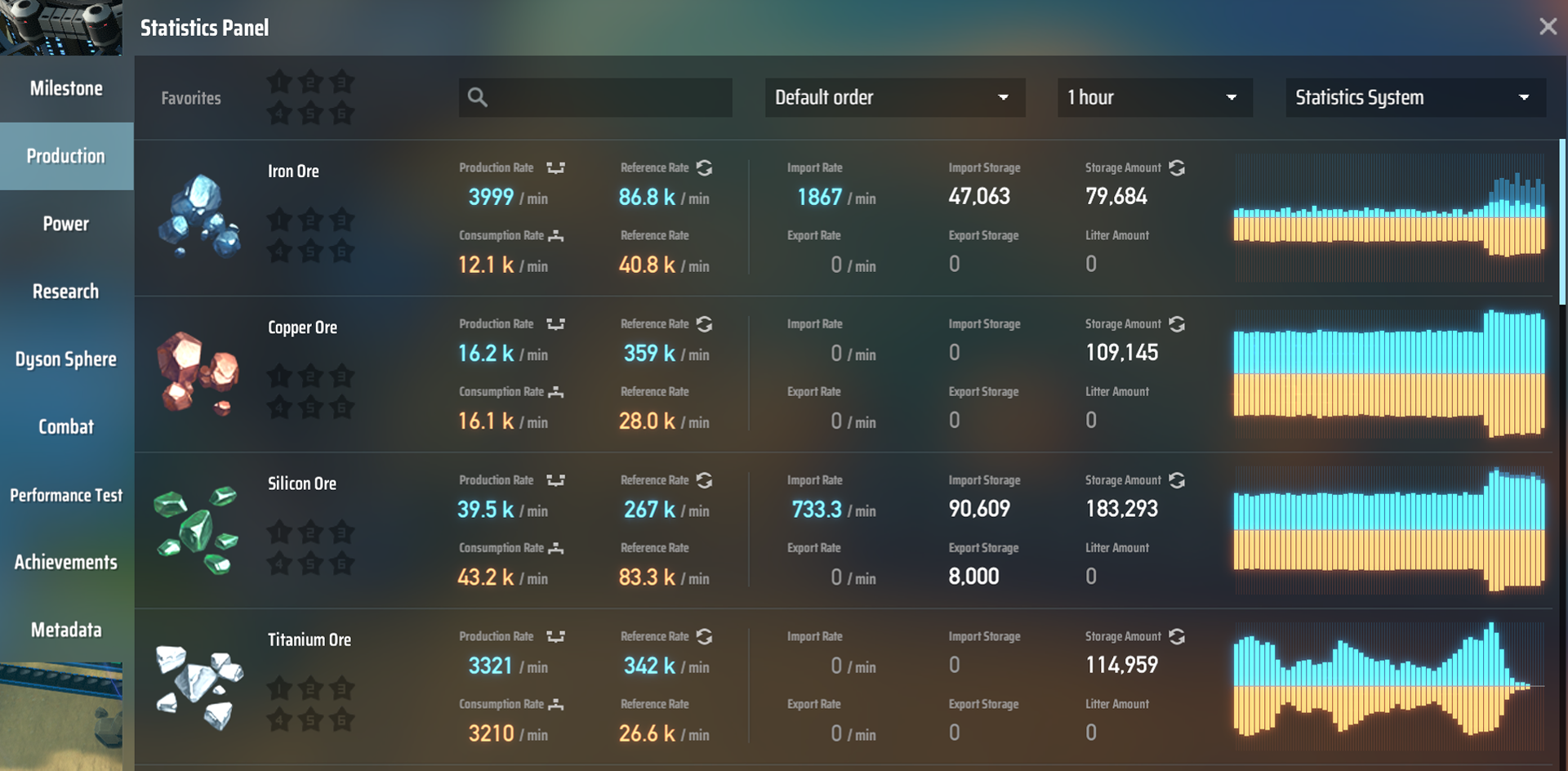Open the Achievements section
Image resolution: width=1568 pixels, height=771 pixels.
(x=66, y=563)
